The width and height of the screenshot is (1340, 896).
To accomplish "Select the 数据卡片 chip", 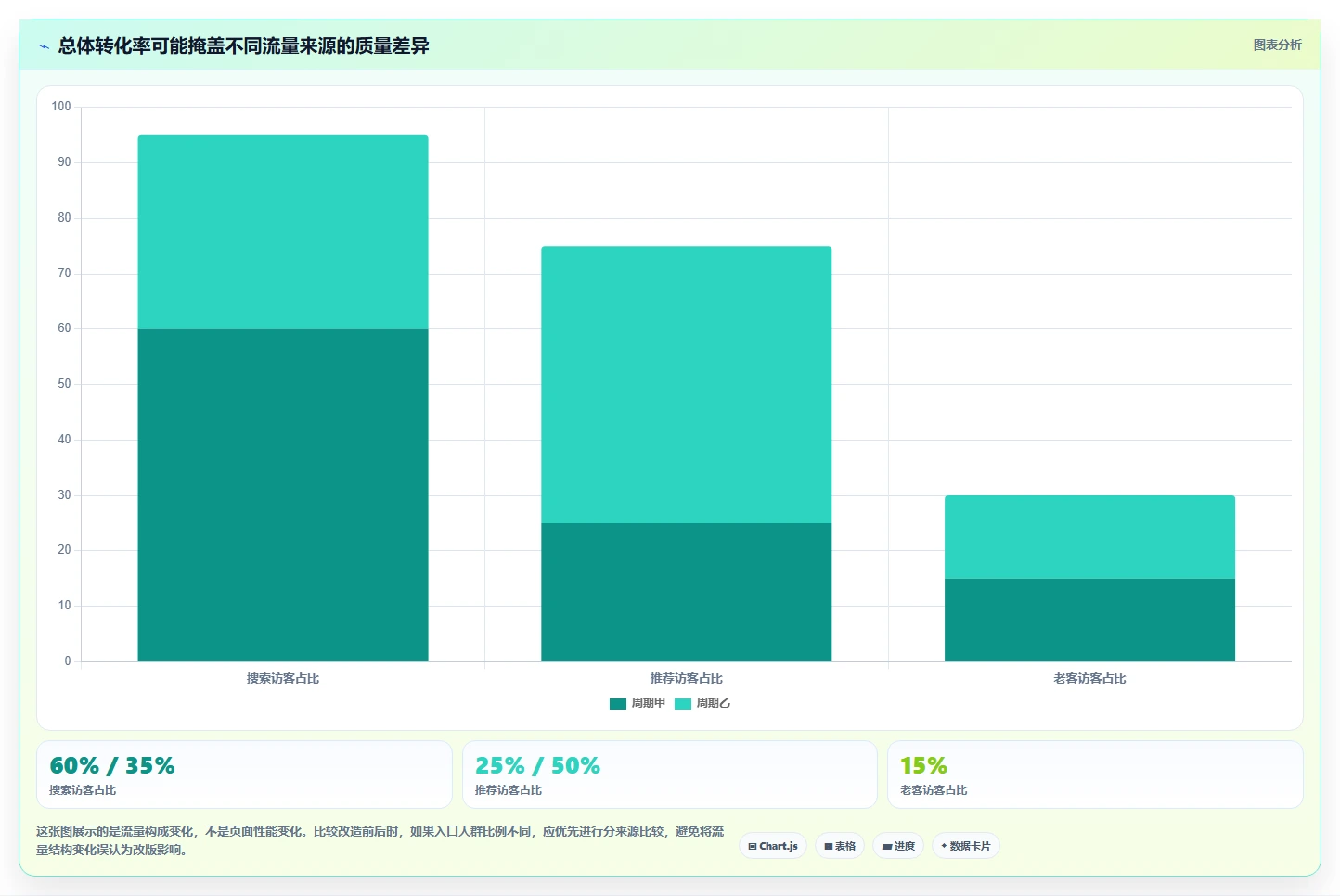I will 966,846.
